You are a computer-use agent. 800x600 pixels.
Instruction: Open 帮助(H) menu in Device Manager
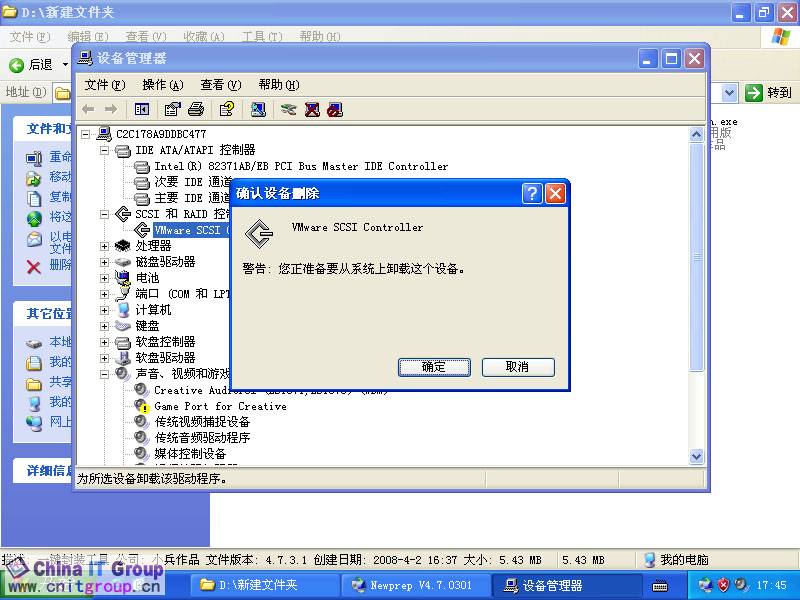(x=279, y=85)
